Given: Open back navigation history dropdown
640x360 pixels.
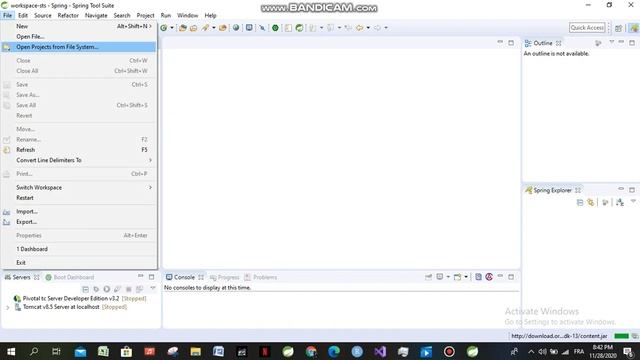Looking at the screenshot, I should tap(368, 28).
